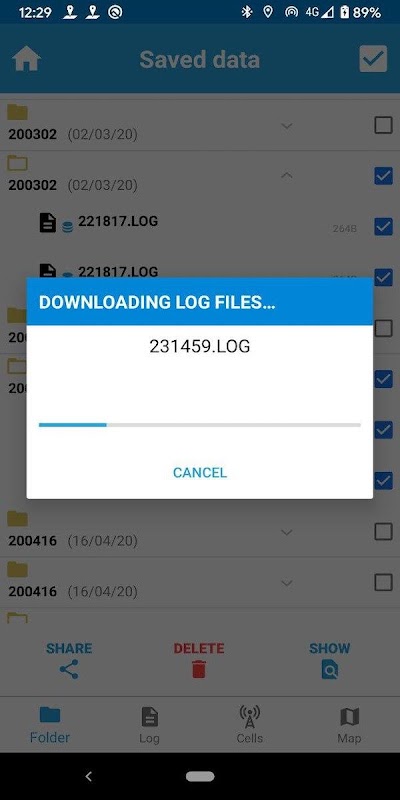Tap the Android back navigation arrow
Image resolution: width=400 pixels, height=800 pixels.
click(88, 776)
